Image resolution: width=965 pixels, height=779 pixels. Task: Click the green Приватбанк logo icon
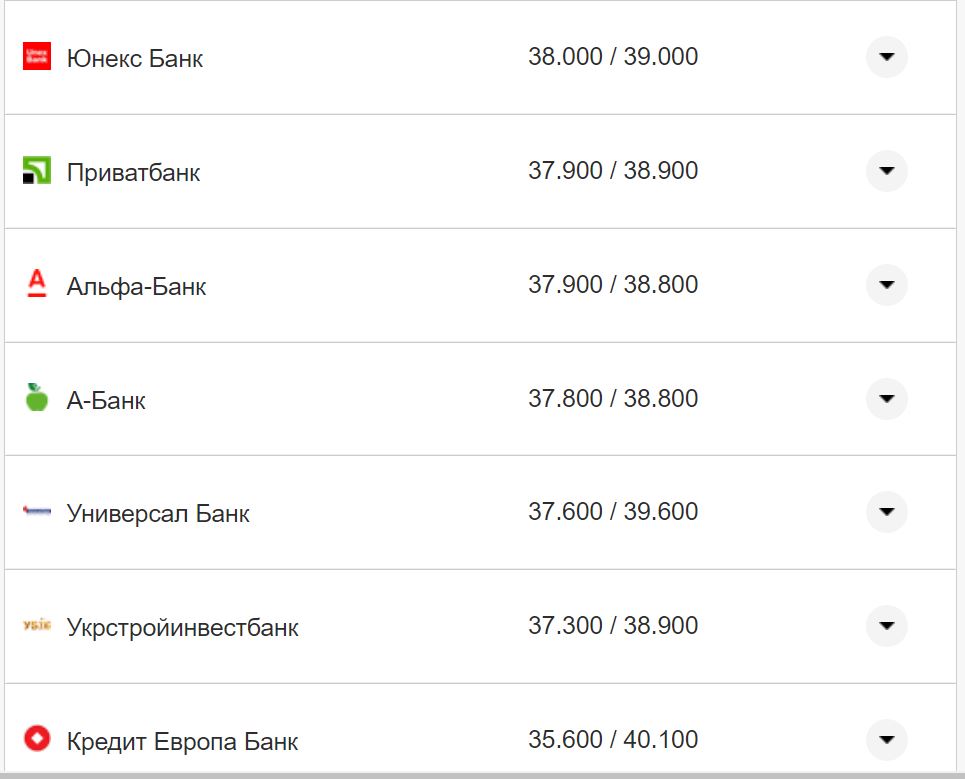tap(37, 171)
